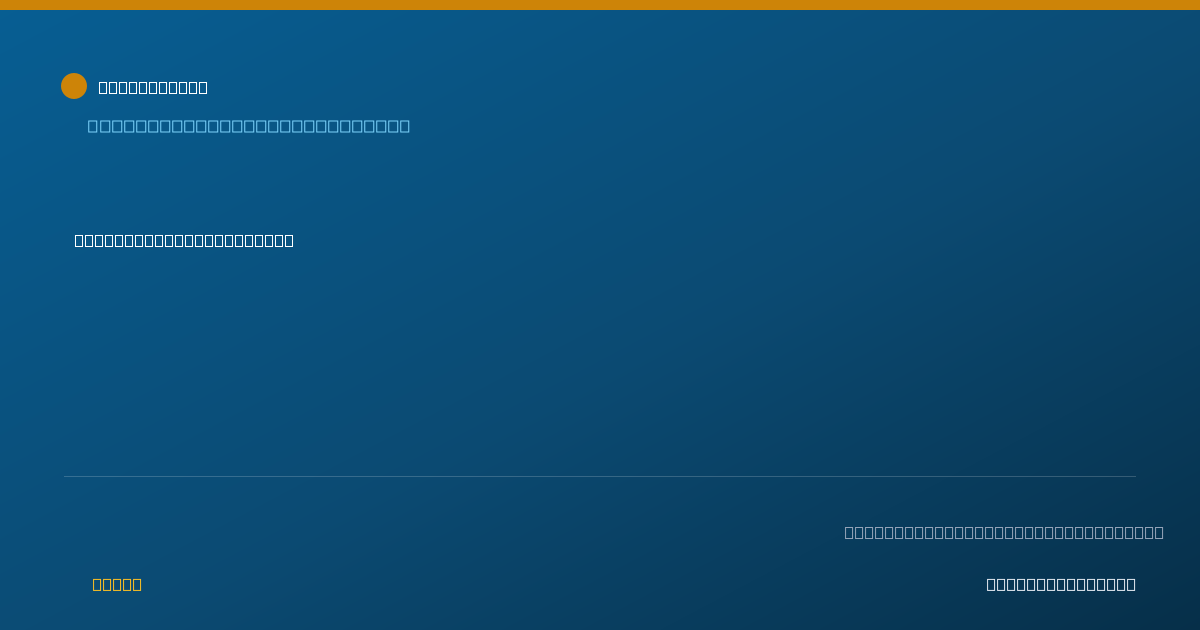
Task: Click the orange accent bar along the top edge
Action: pyautogui.click(x=600, y=5)
